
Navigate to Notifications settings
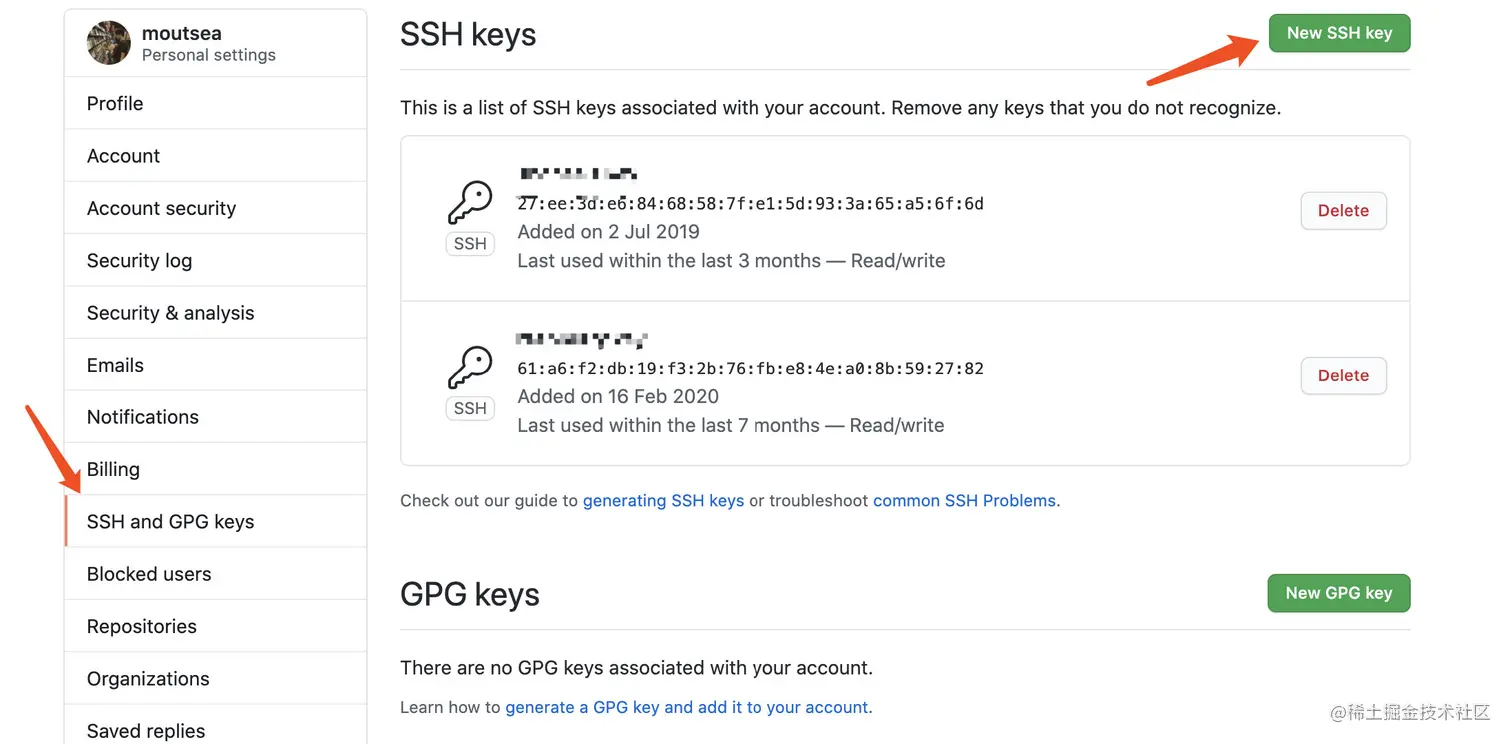143,417
